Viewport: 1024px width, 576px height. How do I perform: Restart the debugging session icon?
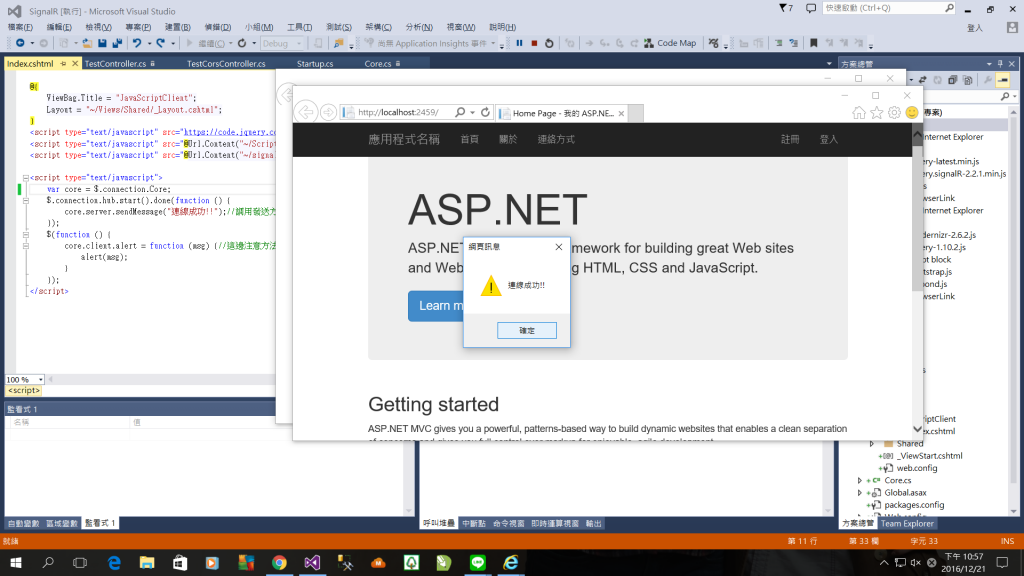[549, 43]
